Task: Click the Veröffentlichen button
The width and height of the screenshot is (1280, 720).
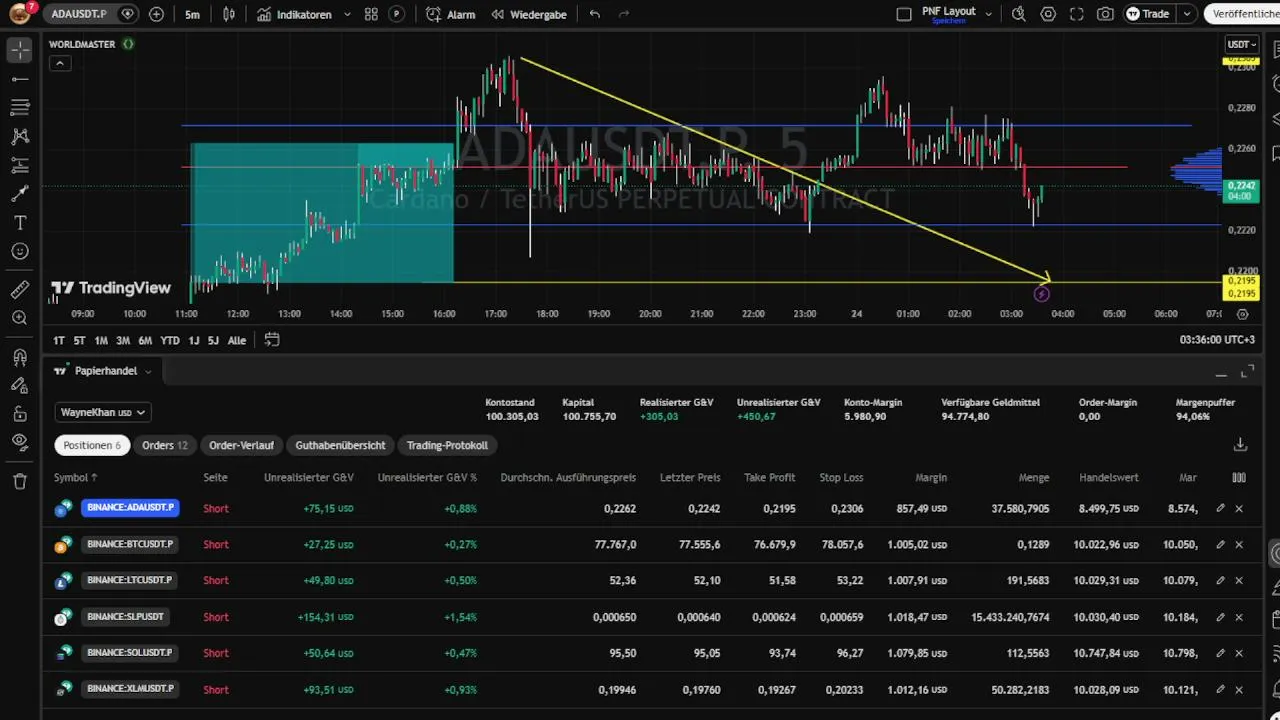Action: click(x=1245, y=14)
